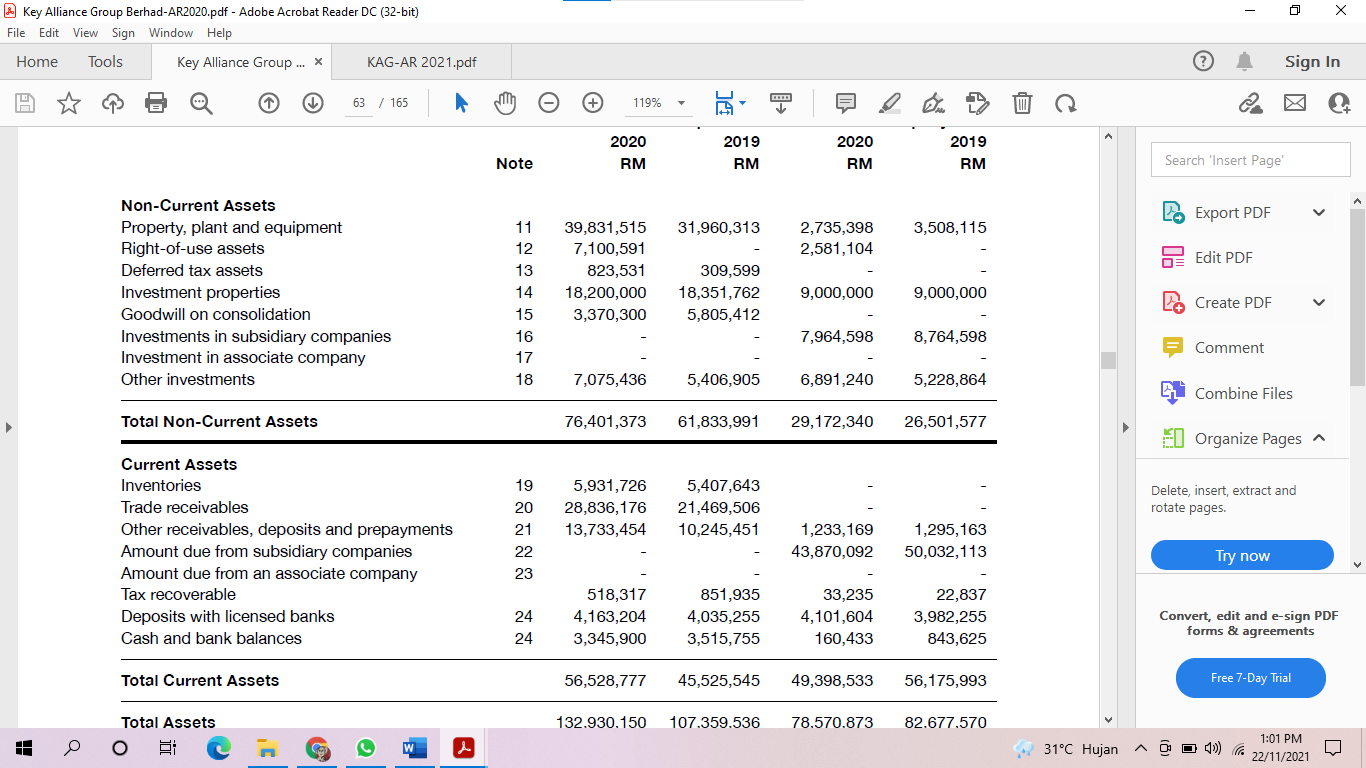1366x768 pixels.
Task: Open the find text magnifier tool
Action: (201, 103)
